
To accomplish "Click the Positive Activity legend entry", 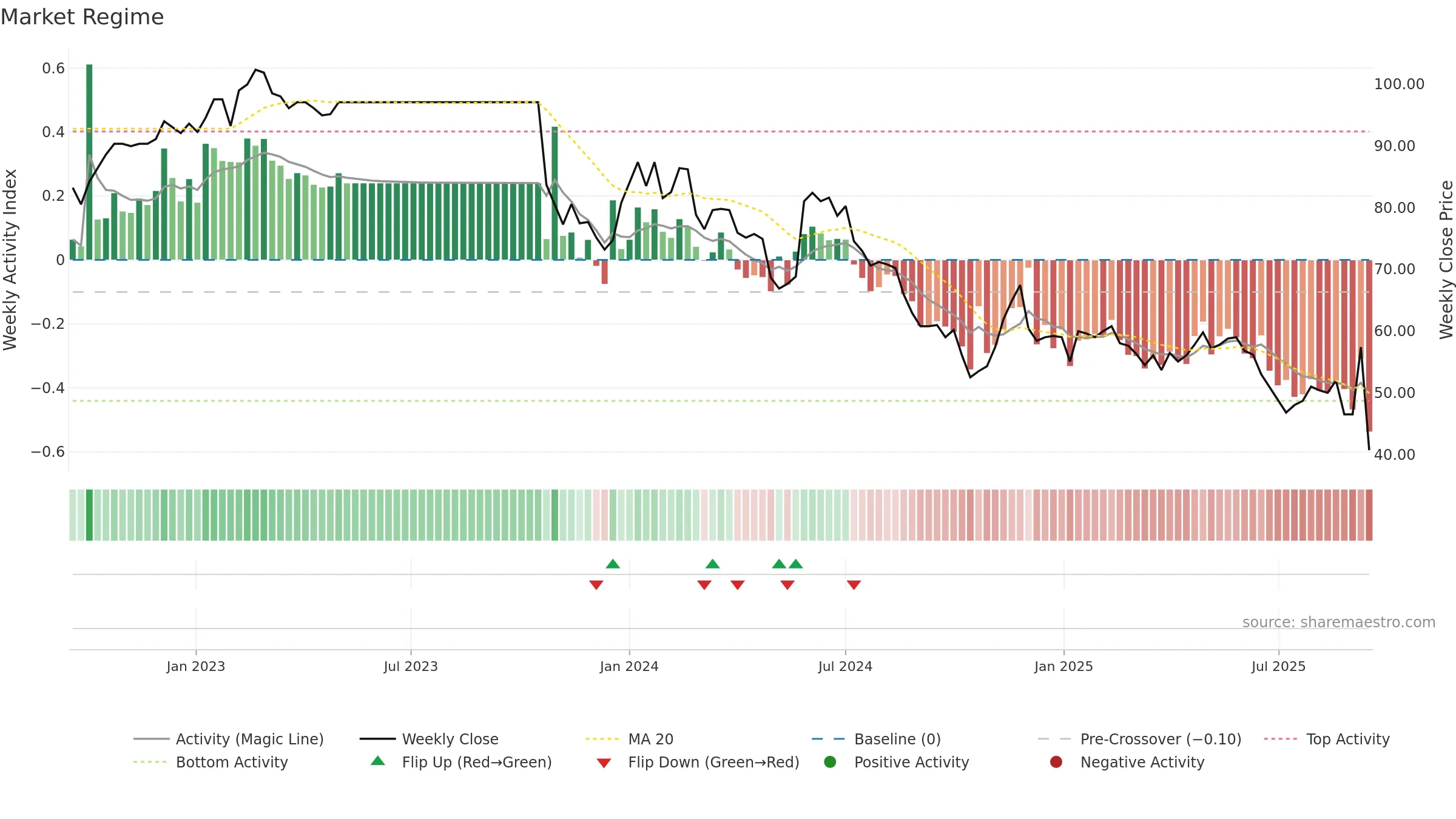I will [897, 762].
